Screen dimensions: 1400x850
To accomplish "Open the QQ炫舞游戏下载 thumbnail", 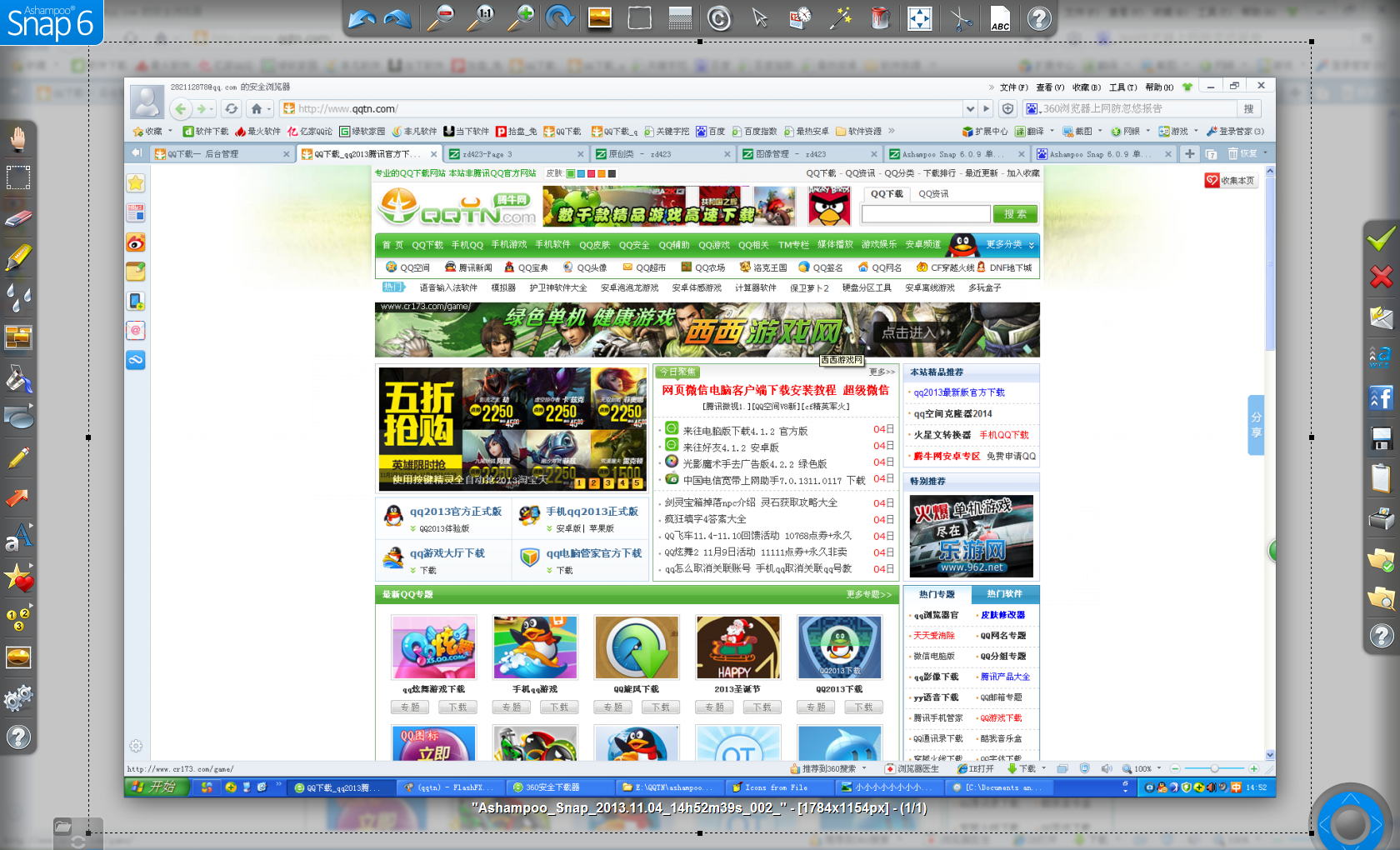I will click(433, 647).
